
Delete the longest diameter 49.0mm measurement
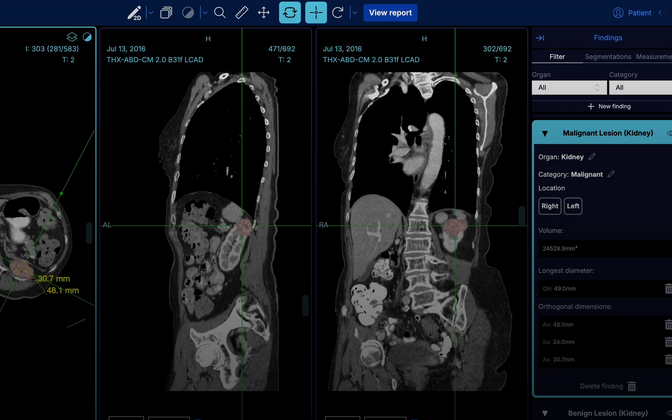[668, 288]
